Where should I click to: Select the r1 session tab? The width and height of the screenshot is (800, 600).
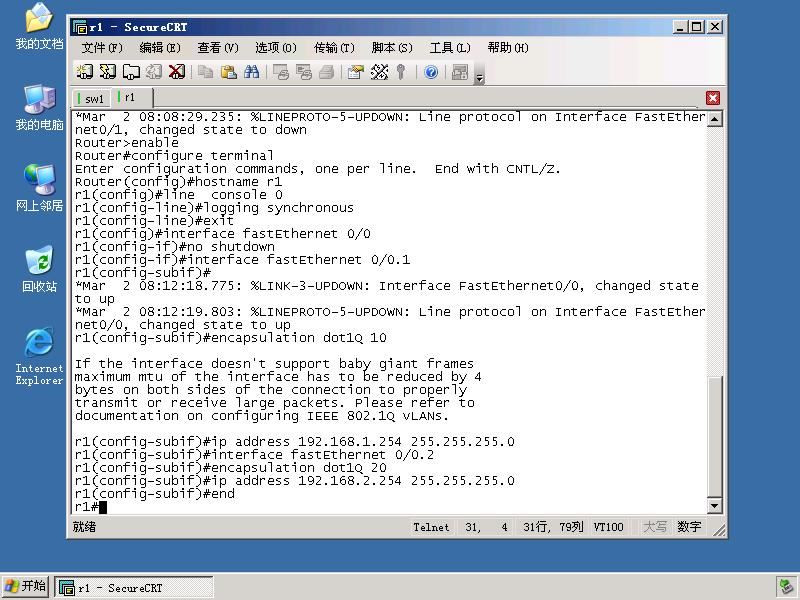[131, 97]
